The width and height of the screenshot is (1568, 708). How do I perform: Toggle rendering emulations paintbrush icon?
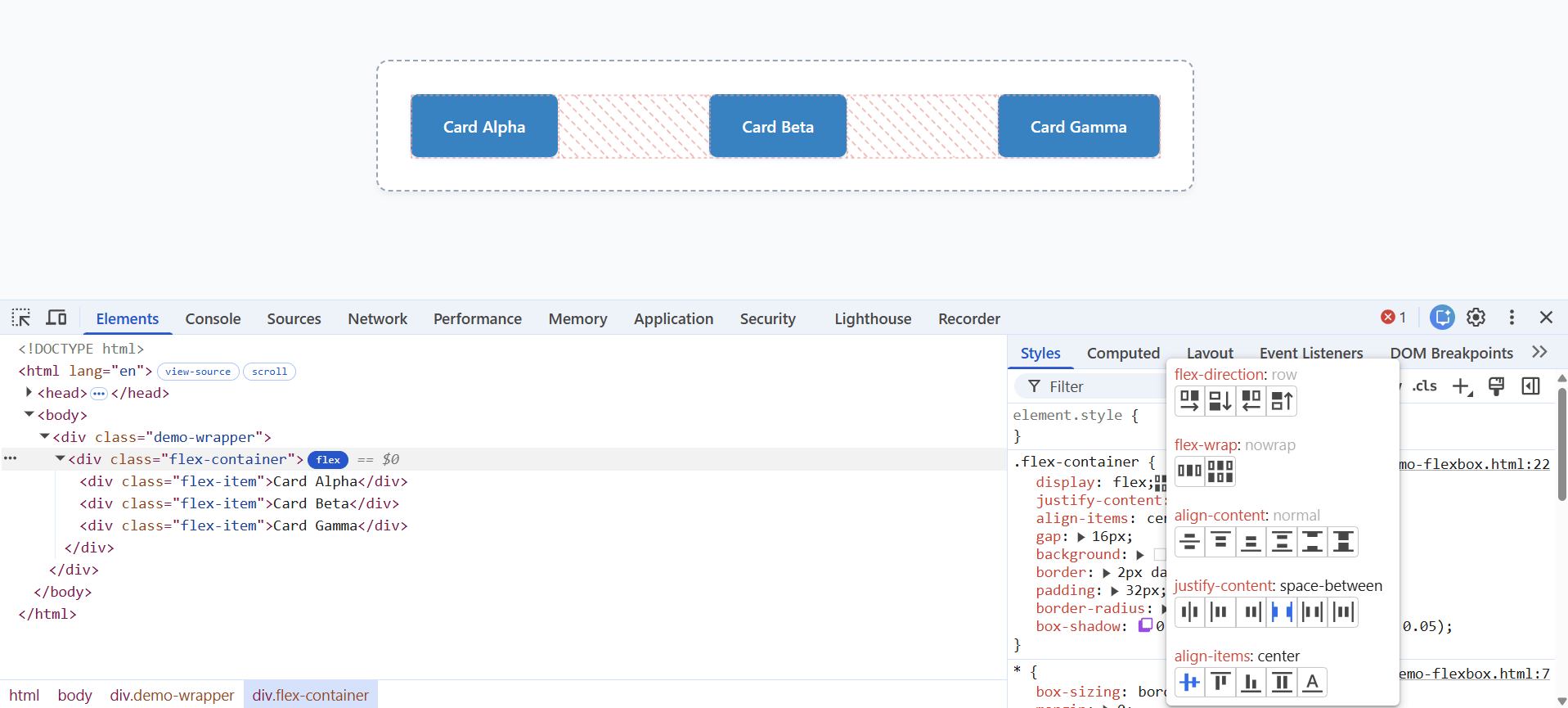[x=1497, y=386]
